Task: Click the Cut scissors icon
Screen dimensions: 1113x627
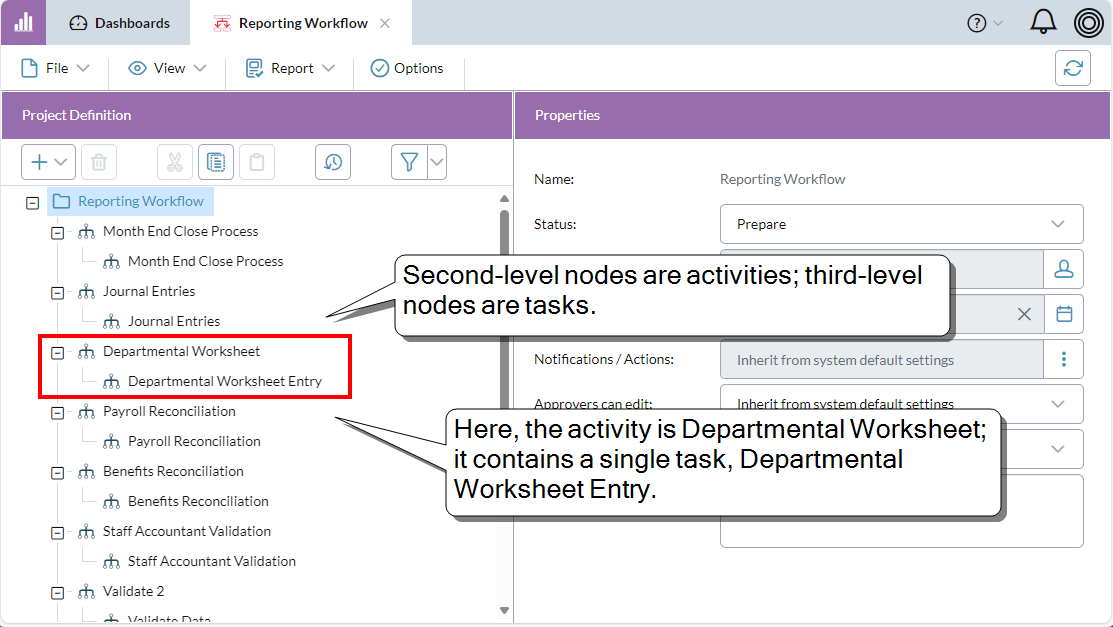Action: click(175, 163)
